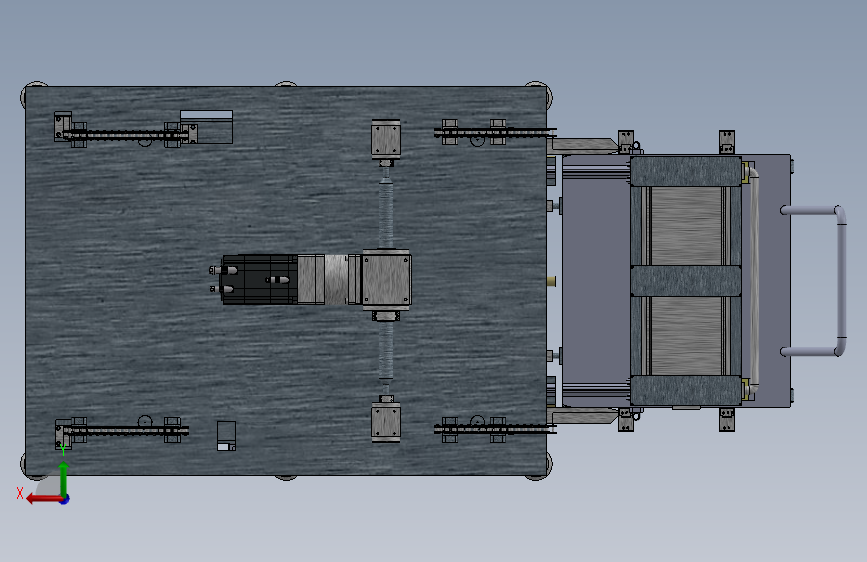This screenshot has height=562, width=867.
Task: Select the upper bearing block on the lead screw
Action: (386, 138)
